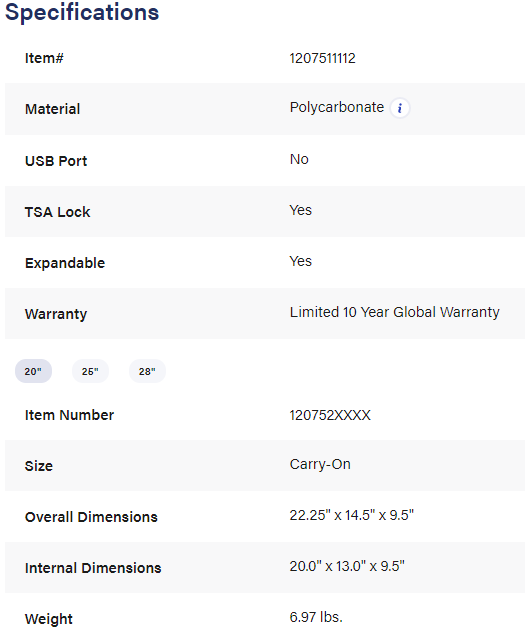The image size is (527, 643).
Task: Select the 20" size tab
Action: pyautogui.click(x=33, y=371)
